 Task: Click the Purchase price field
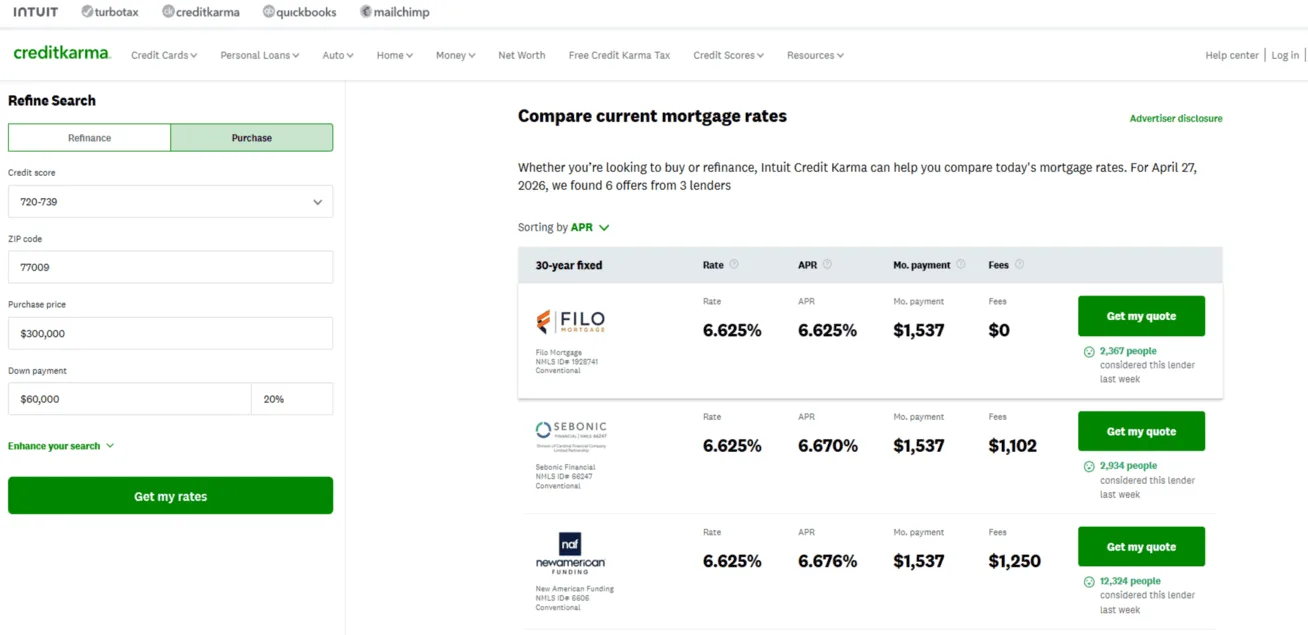click(170, 333)
